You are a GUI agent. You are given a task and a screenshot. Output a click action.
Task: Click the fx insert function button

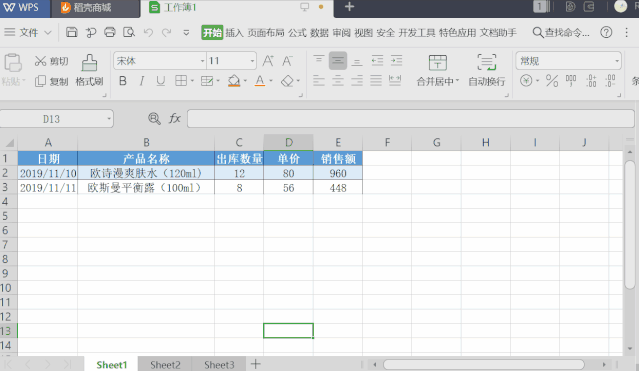coord(175,119)
